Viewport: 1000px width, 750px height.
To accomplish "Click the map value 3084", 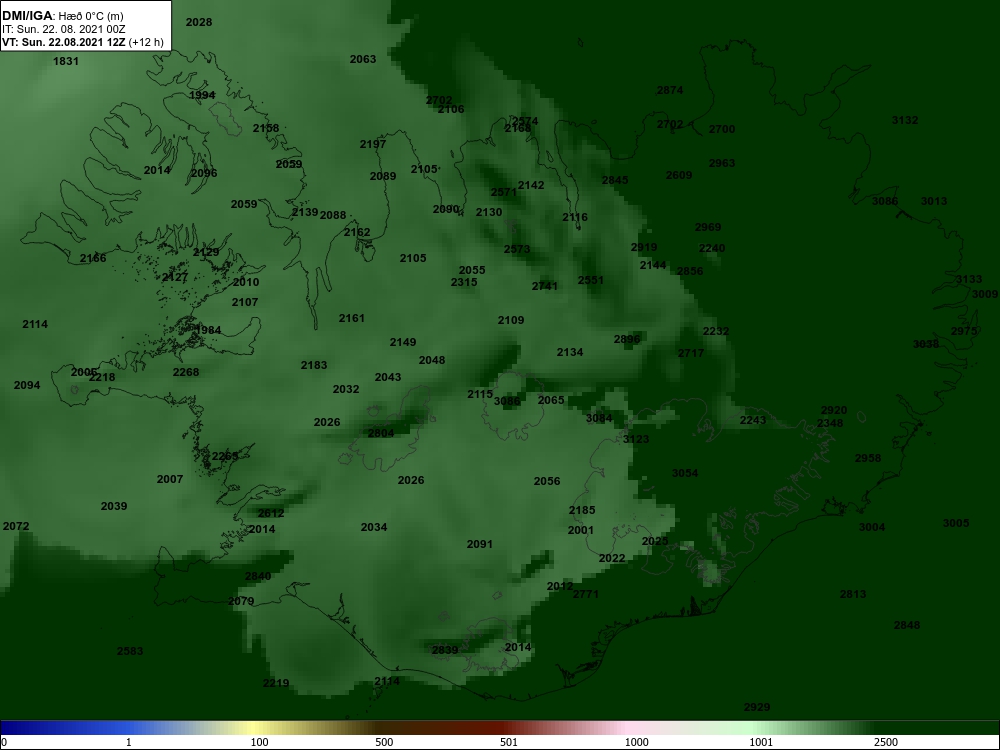I will (599, 419).
